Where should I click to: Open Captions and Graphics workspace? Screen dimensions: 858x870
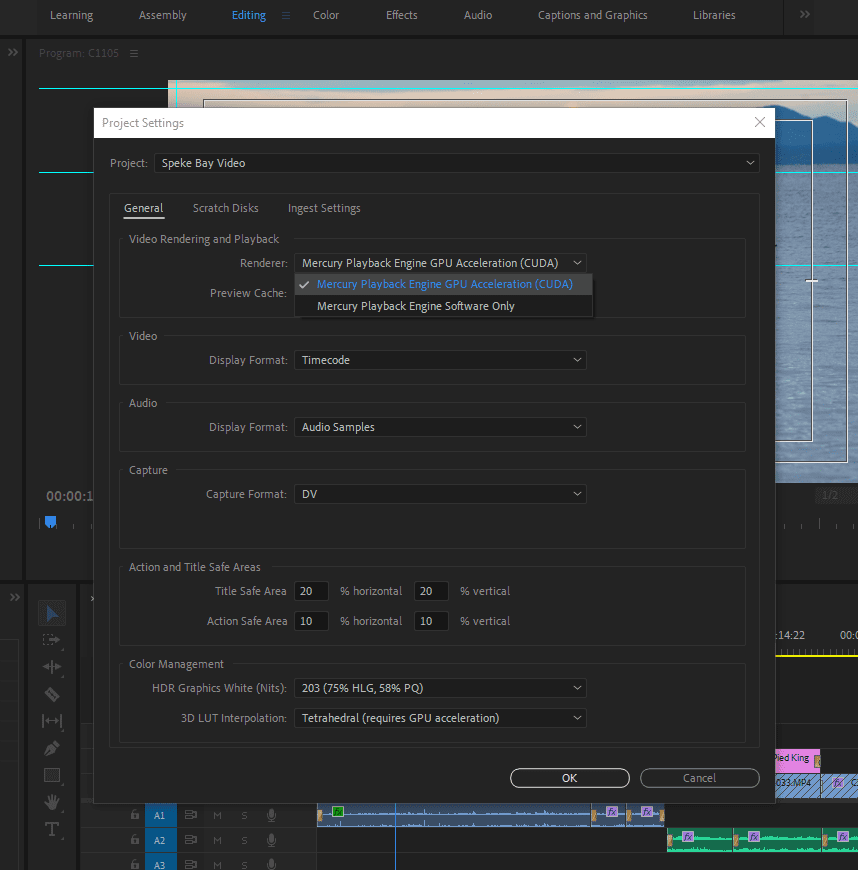click(x=592, y=16)
